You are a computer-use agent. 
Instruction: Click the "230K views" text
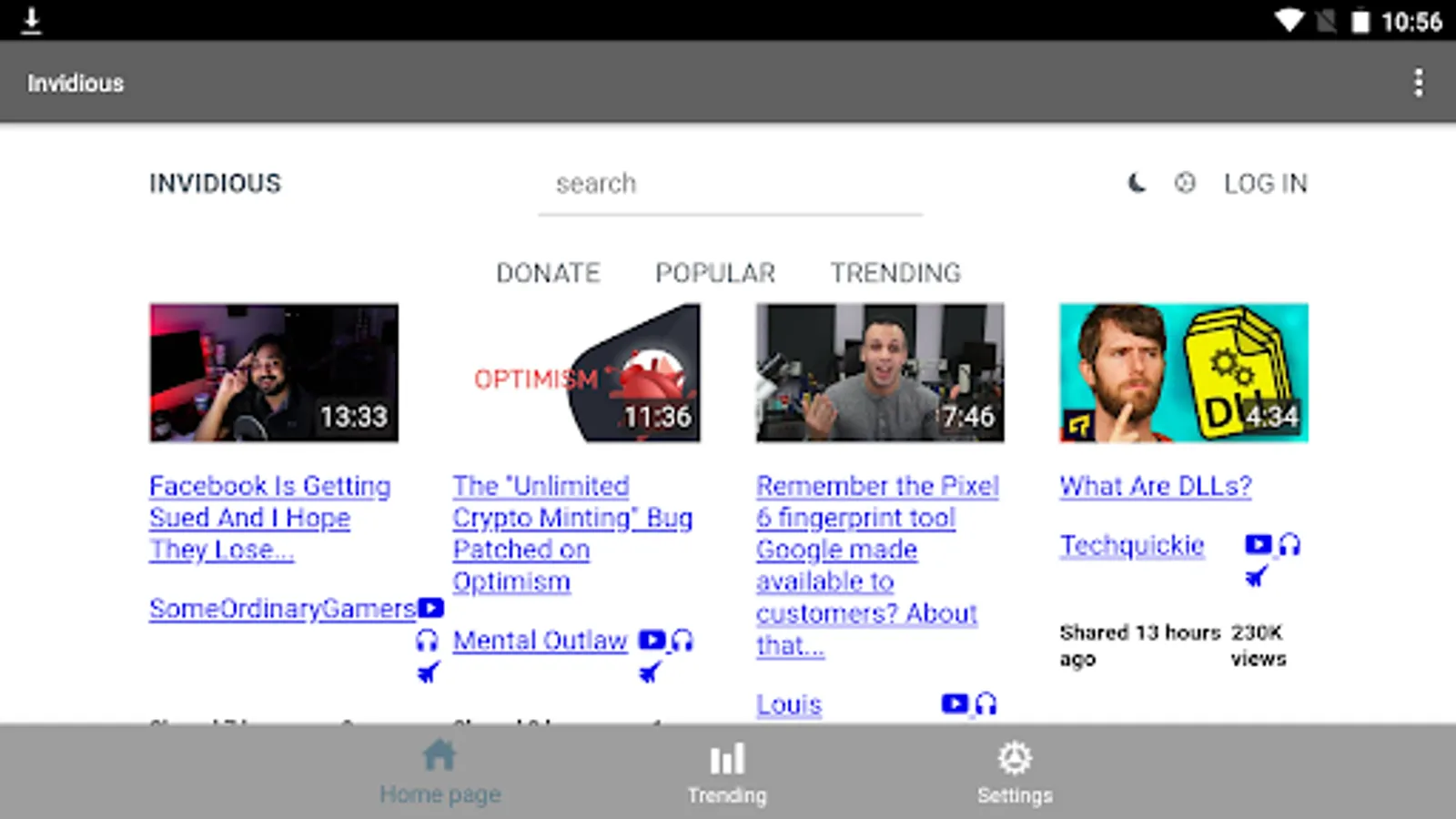tap(1259, 645)
